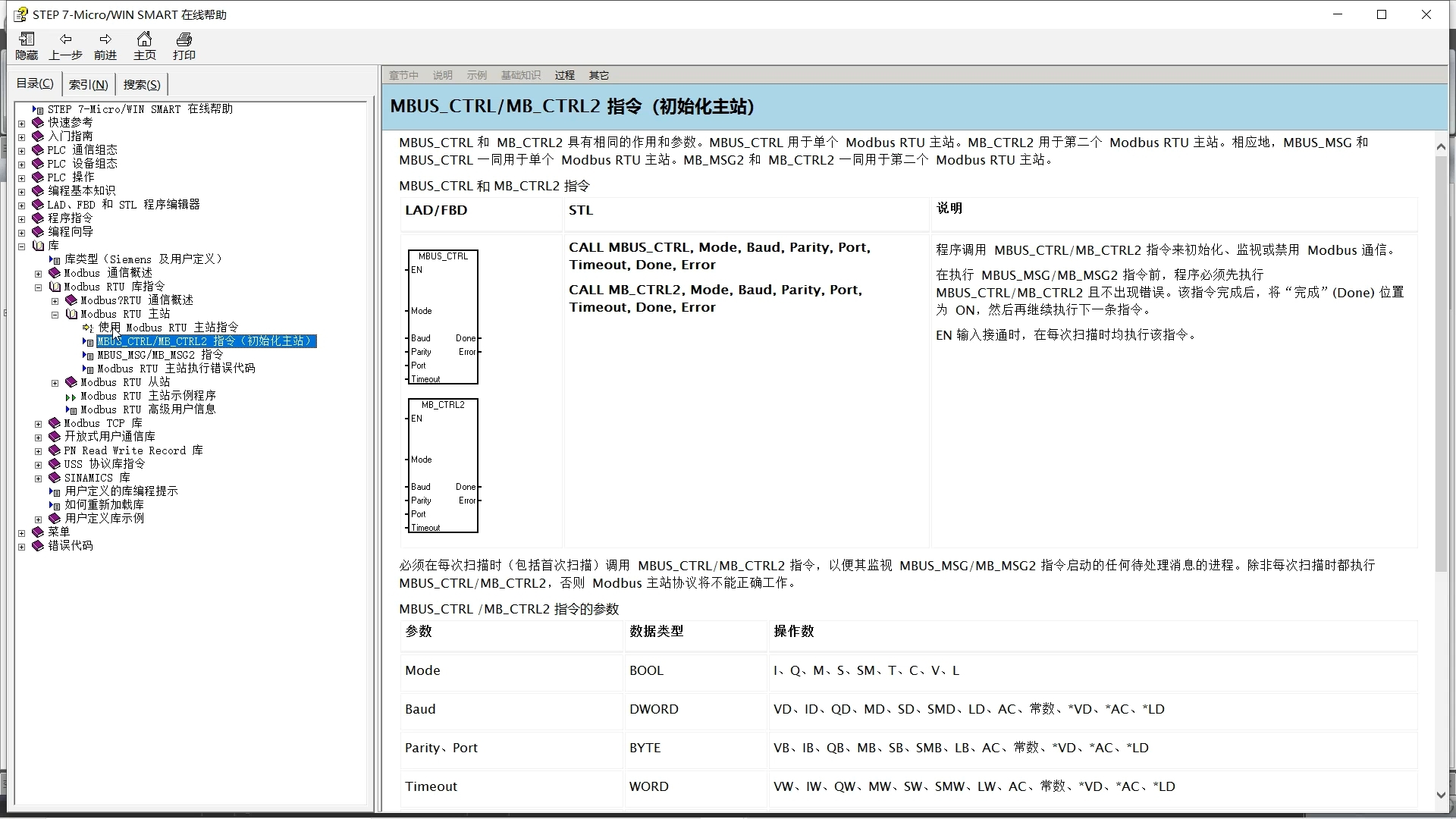This screenshot has width=1456, height=819.
Task: Select LAD、FBD 和 STL 程序编辑器 entry
Action: point(124,205)
